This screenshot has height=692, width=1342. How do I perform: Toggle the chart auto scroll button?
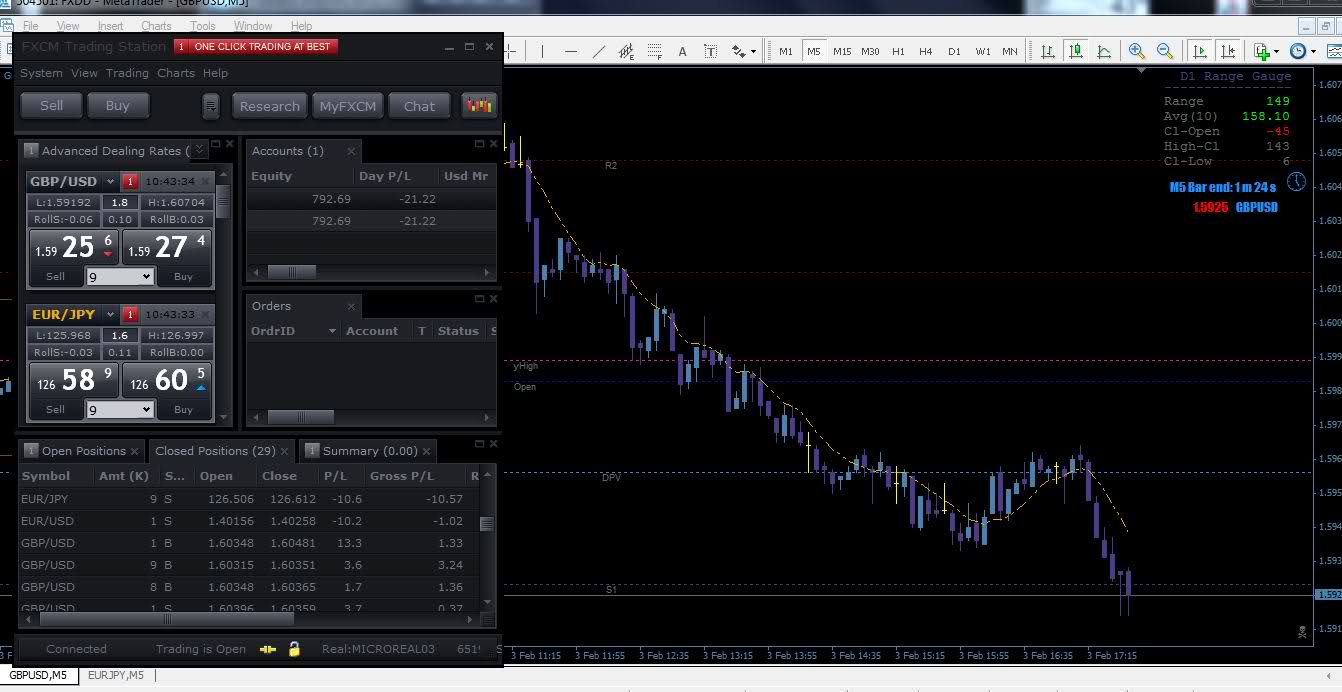[x=1200, y=51]
